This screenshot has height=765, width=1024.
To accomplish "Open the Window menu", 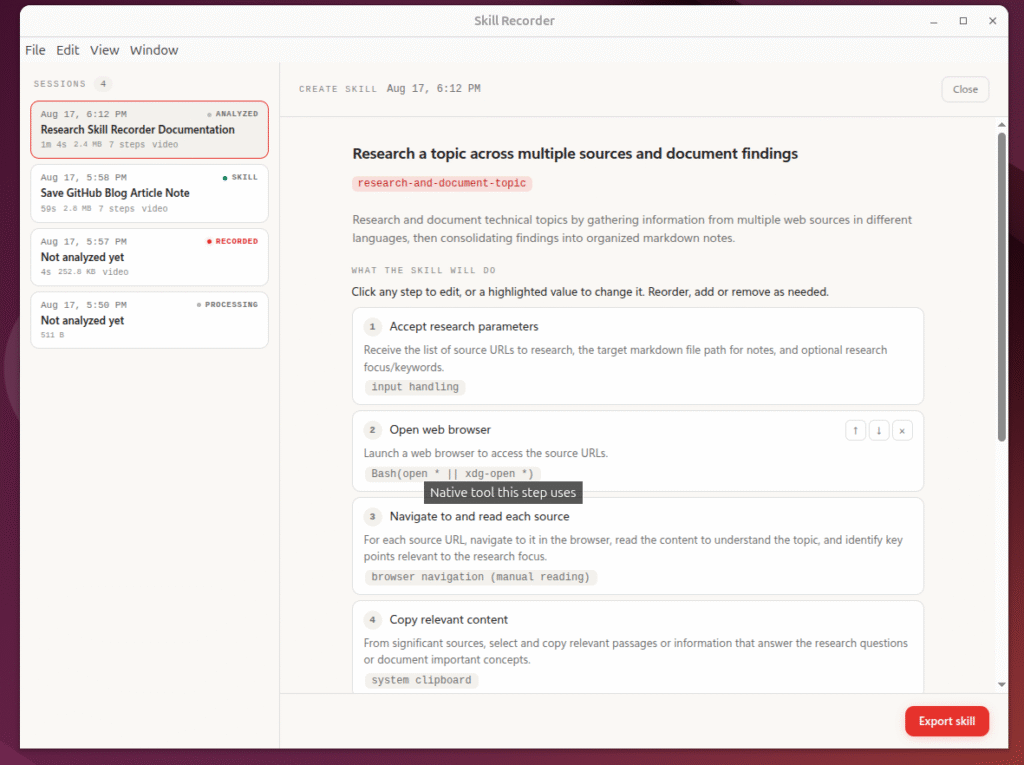I will [153, 50].
